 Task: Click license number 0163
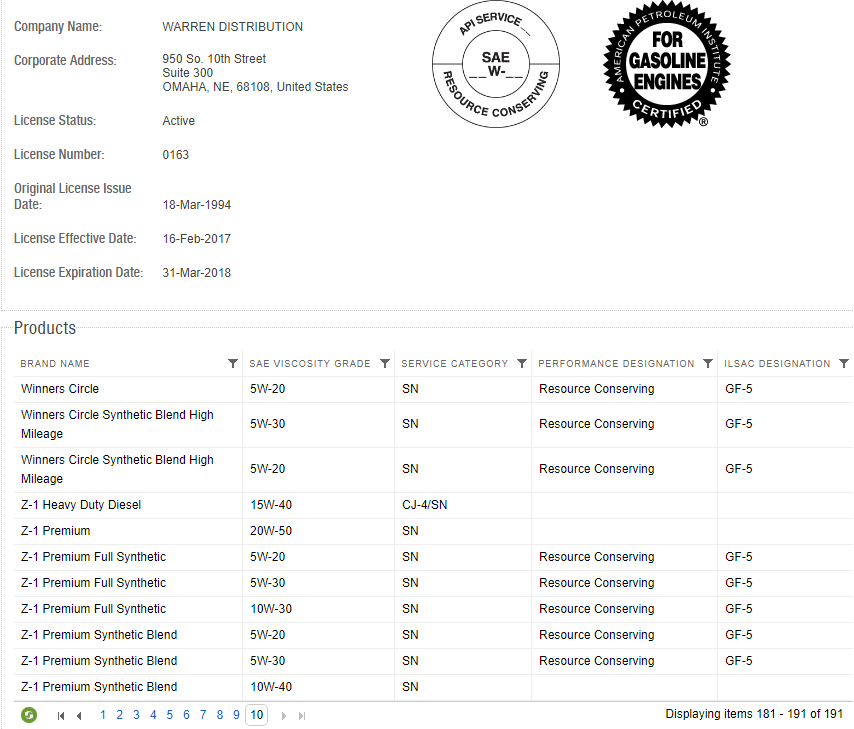(x=175, y=155)
